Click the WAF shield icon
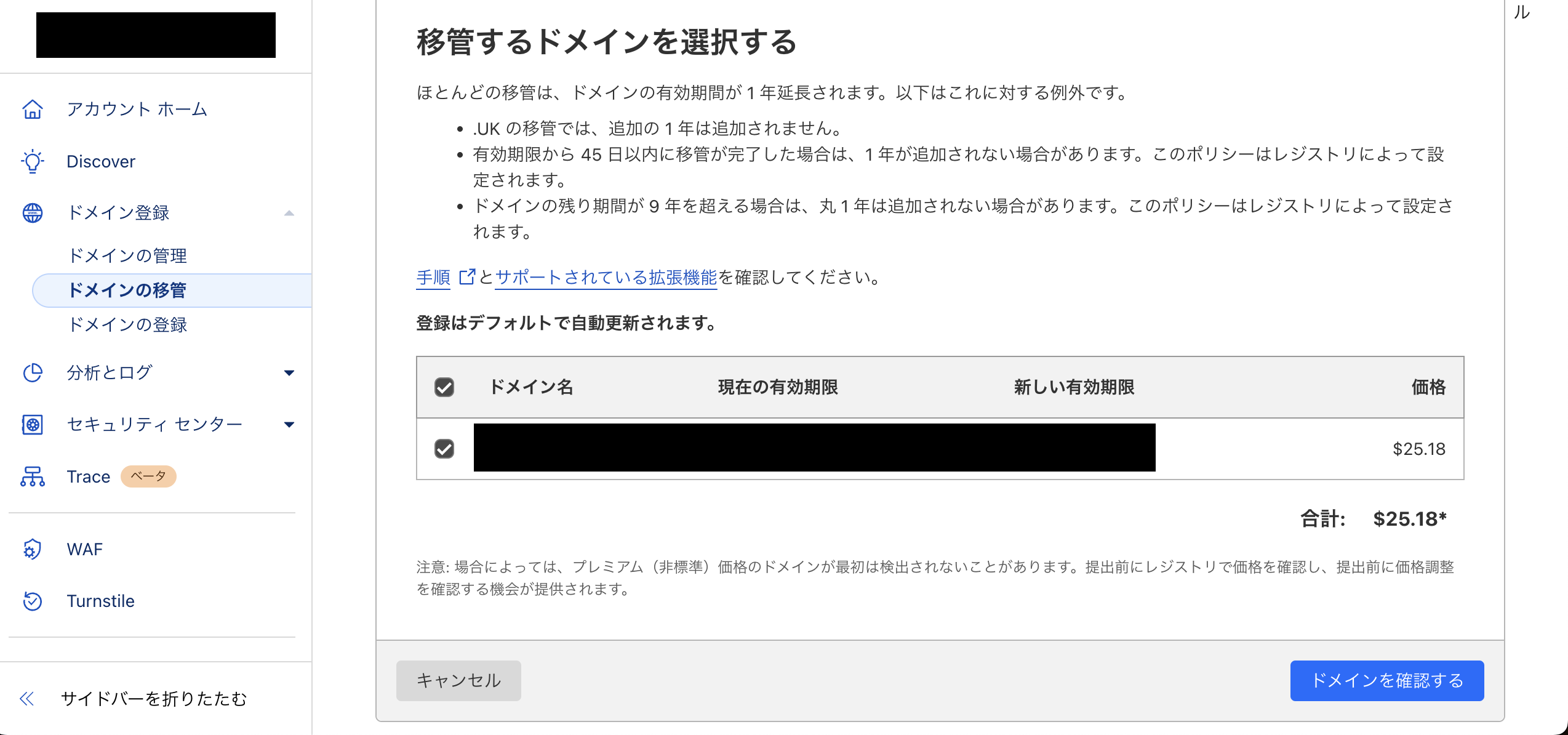Viewport: 1568px width, 735px height. click(x=33, y=549)
